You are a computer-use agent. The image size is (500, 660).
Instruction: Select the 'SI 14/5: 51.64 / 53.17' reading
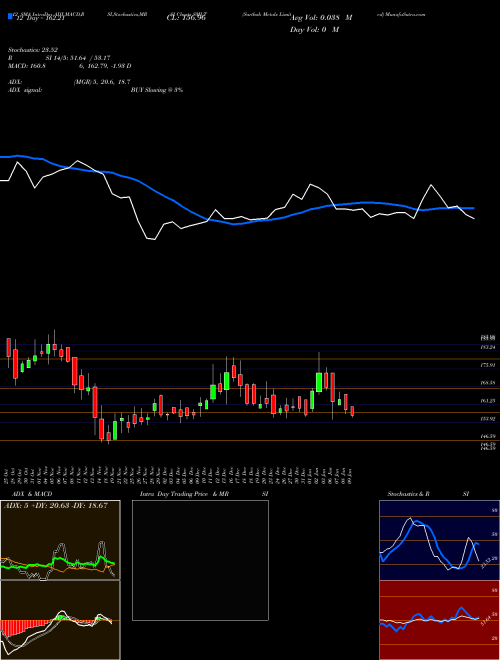[78, 58]
